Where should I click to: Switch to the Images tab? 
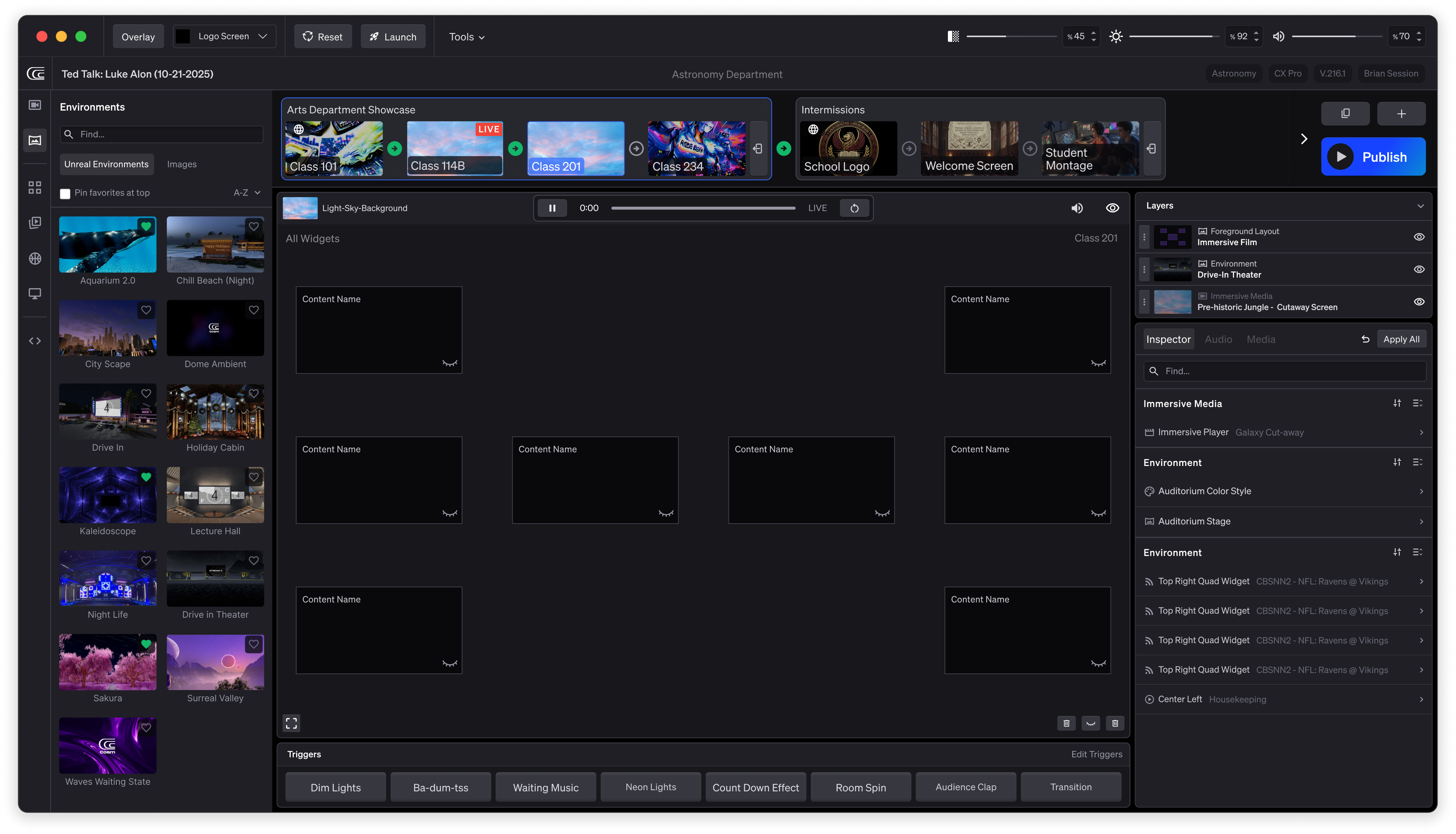click(x=182, y=164)
